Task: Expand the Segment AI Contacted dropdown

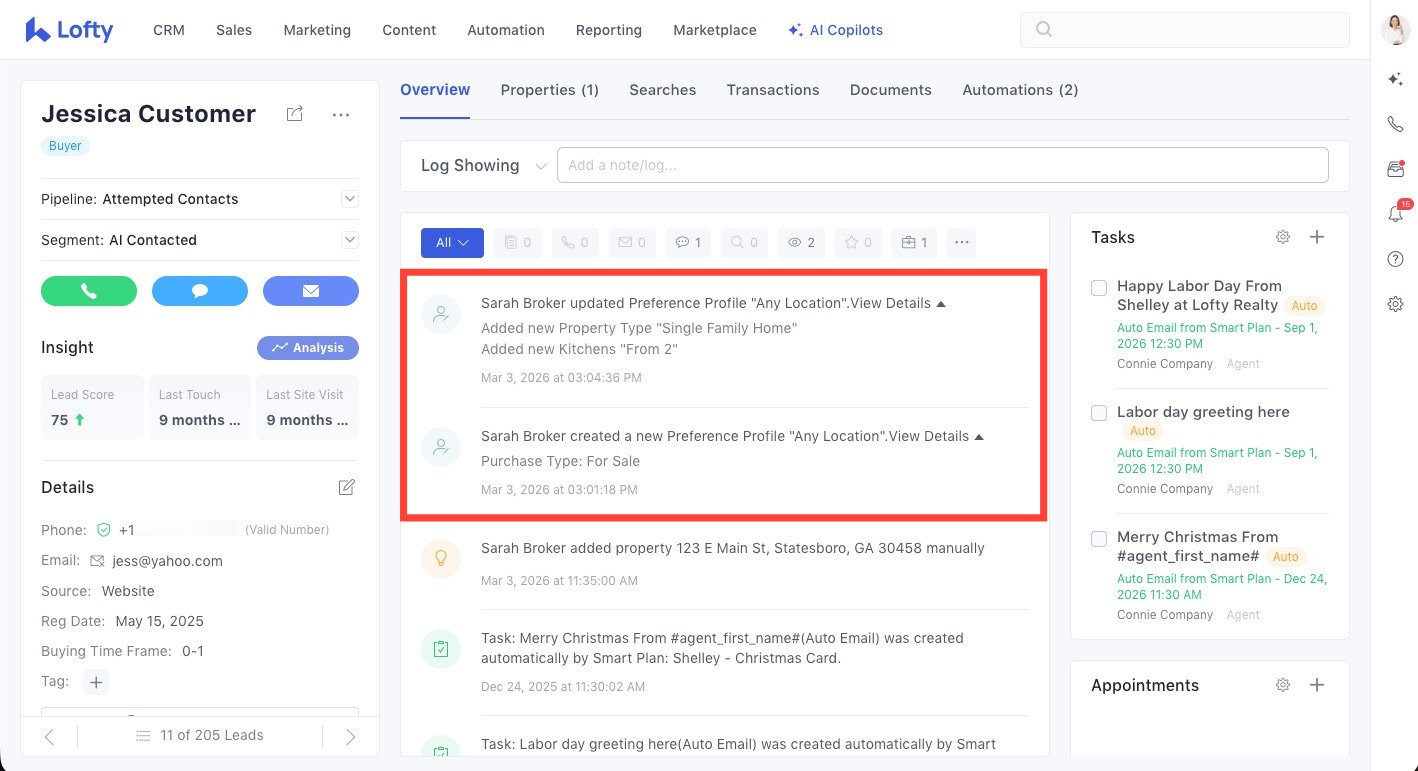Action: tap(350, 240)
